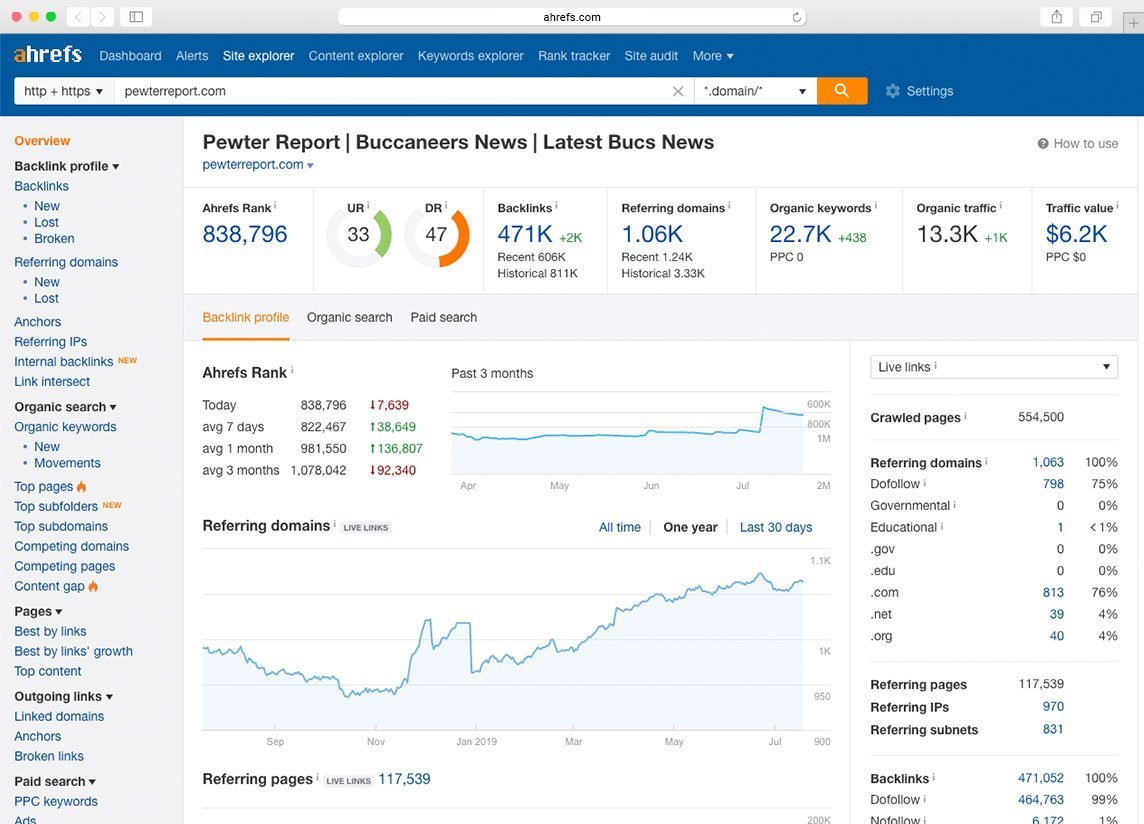Image resolution: width=1144 pixels, height=824 pixels.
Task: Reload the page in Safari
Action: pos(797,17)
